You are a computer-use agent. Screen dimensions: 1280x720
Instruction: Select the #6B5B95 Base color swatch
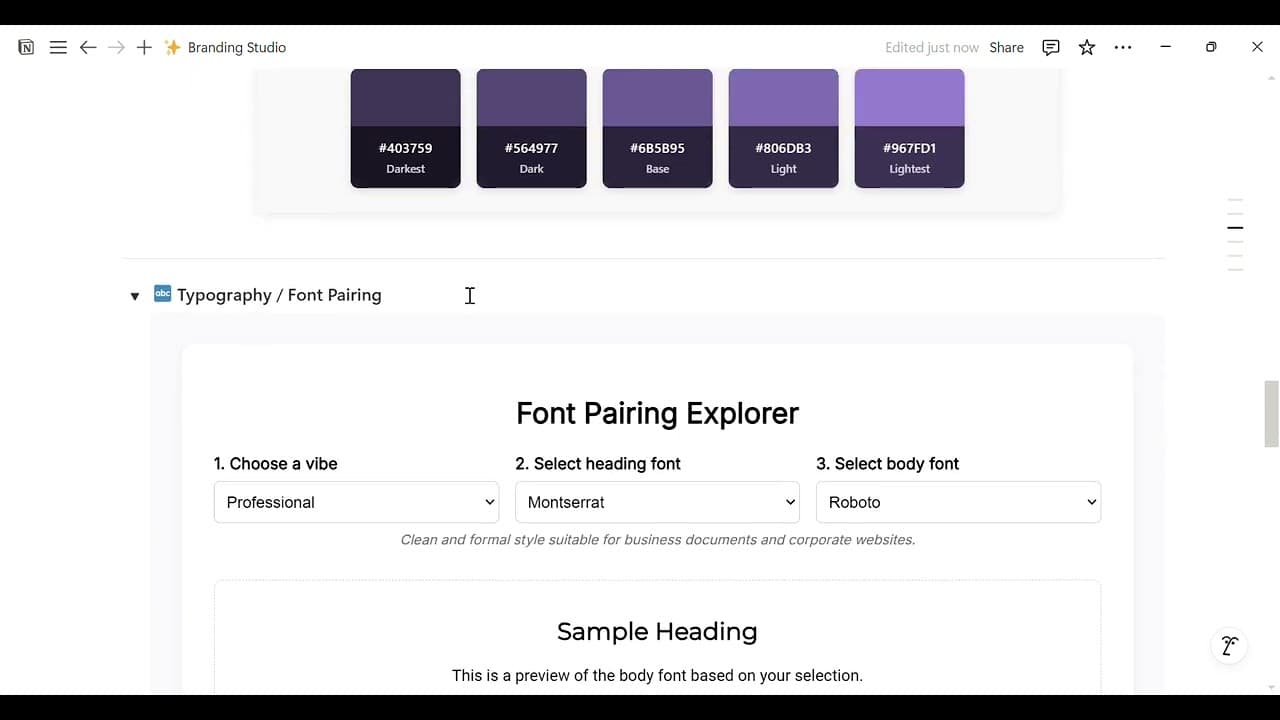pos(657,128)
